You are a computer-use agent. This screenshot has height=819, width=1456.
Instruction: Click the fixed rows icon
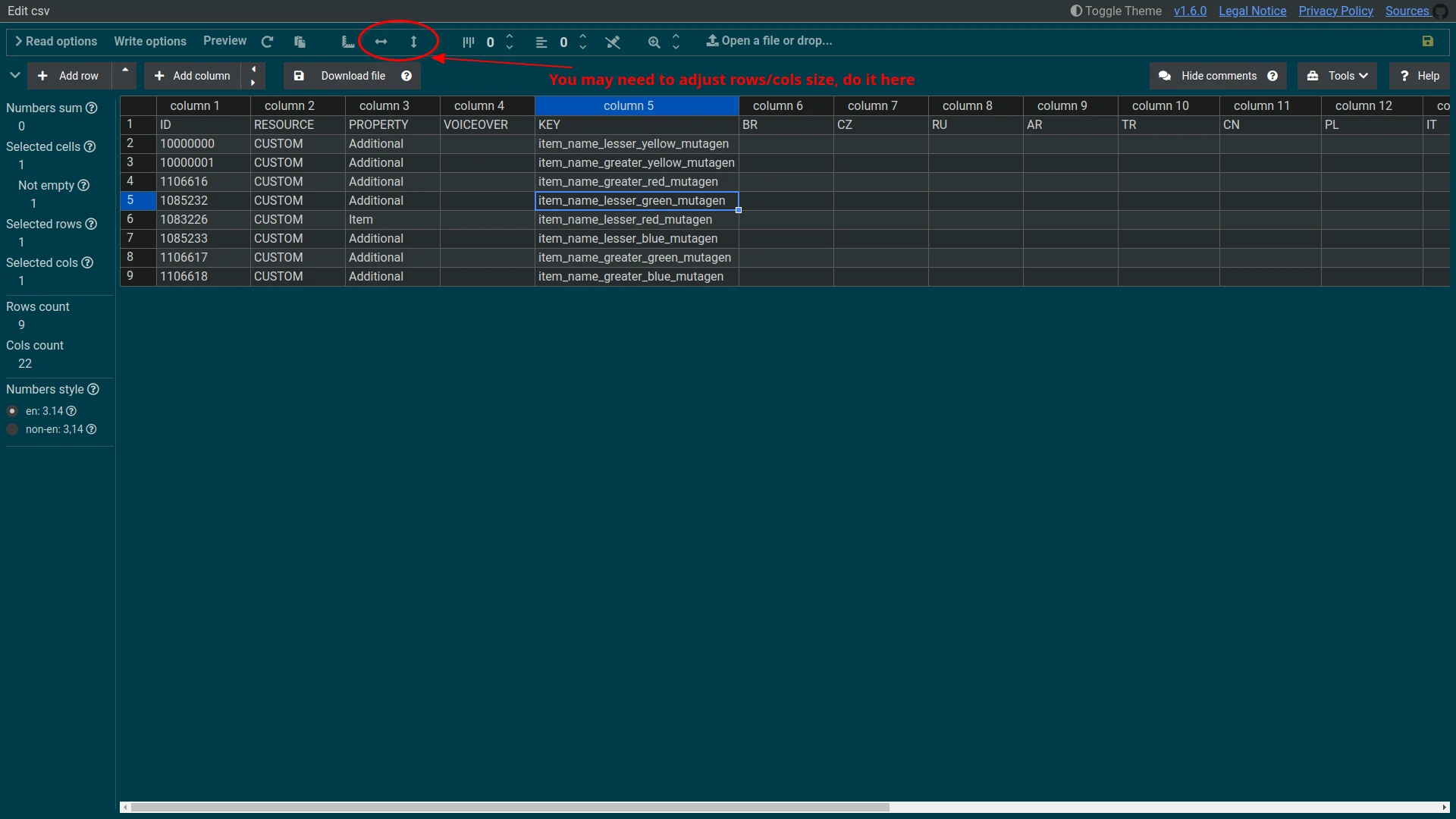tap(469, 42)
